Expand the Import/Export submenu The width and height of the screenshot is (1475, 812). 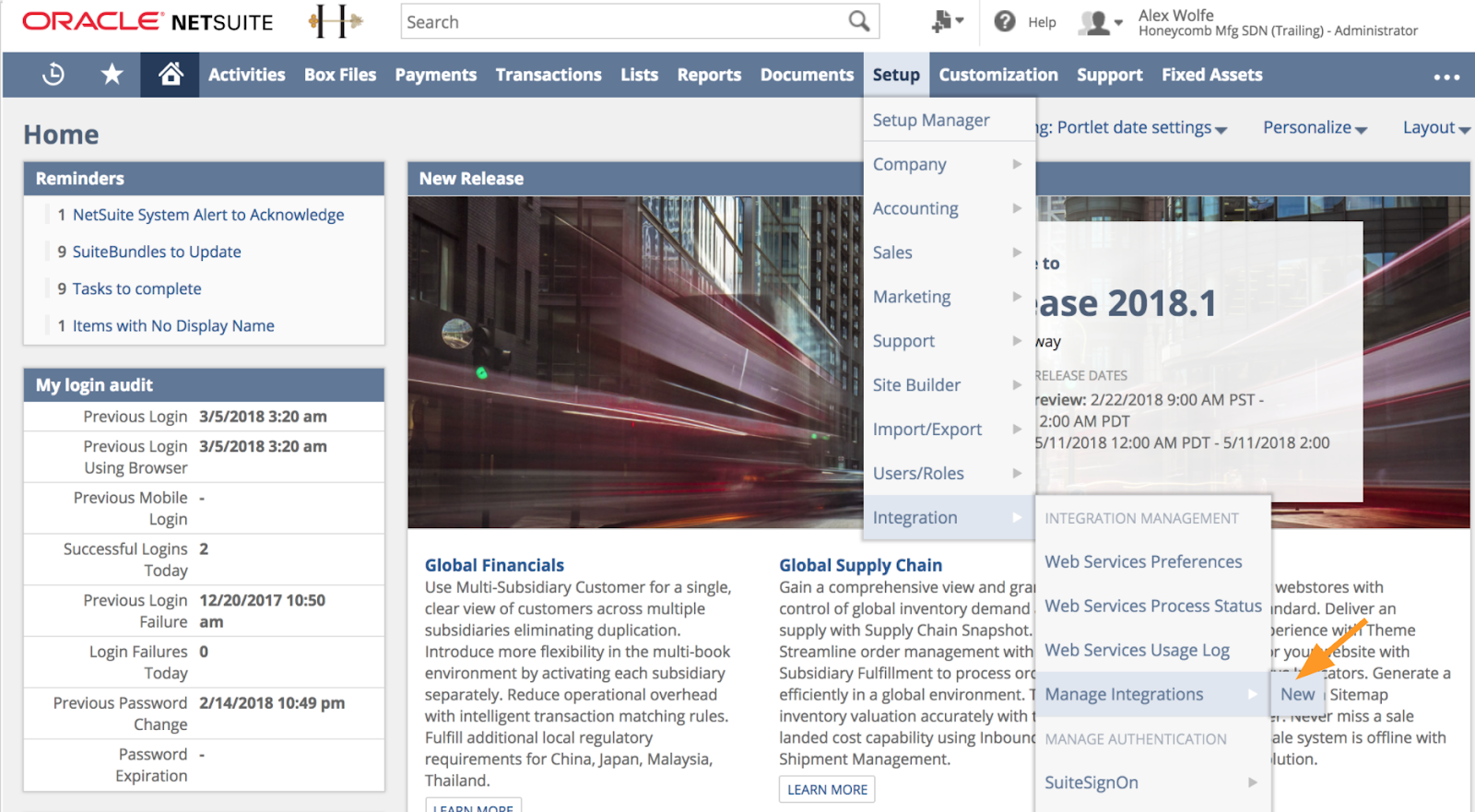tap(949, 430)
